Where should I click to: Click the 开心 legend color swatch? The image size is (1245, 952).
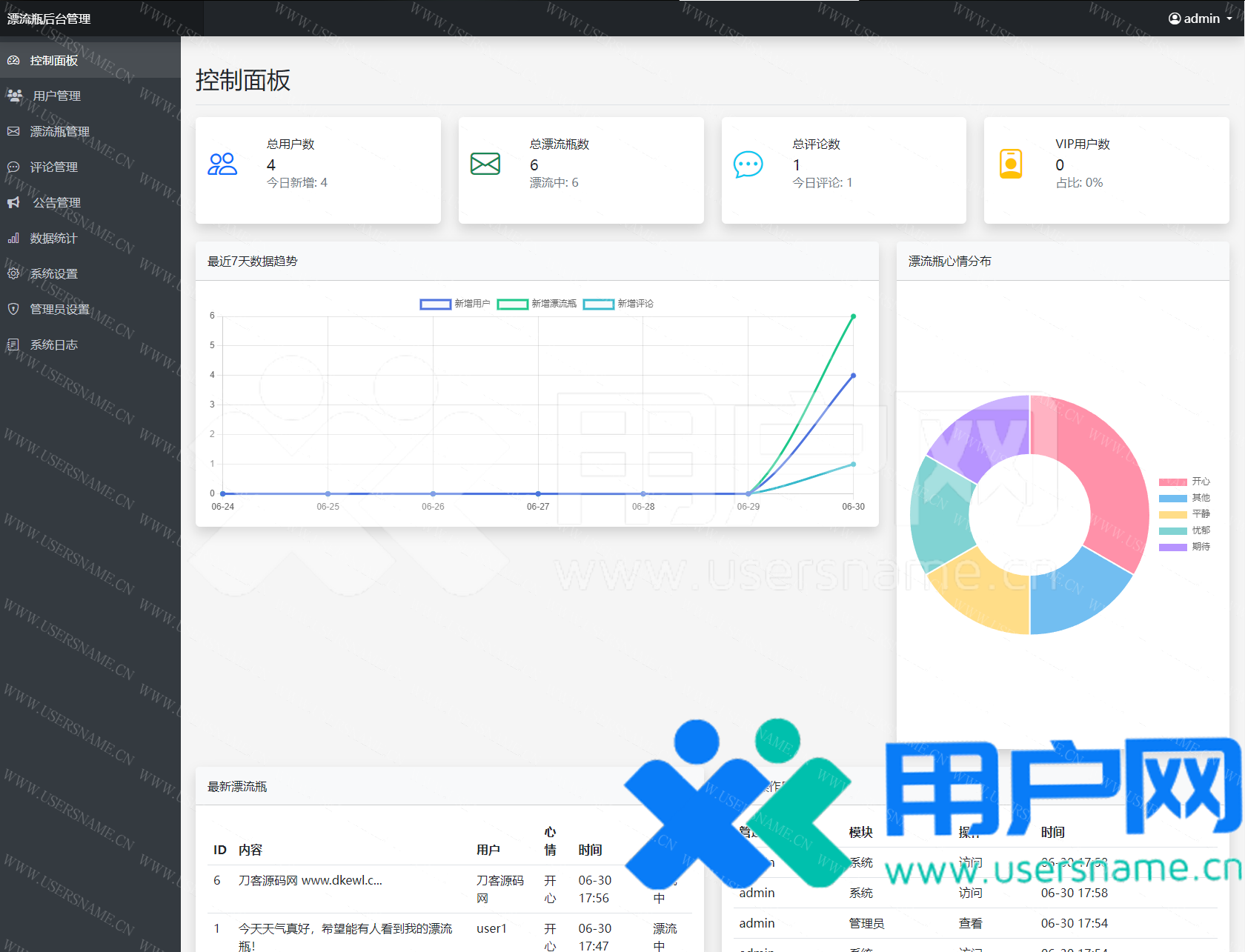coord(1172,482)
